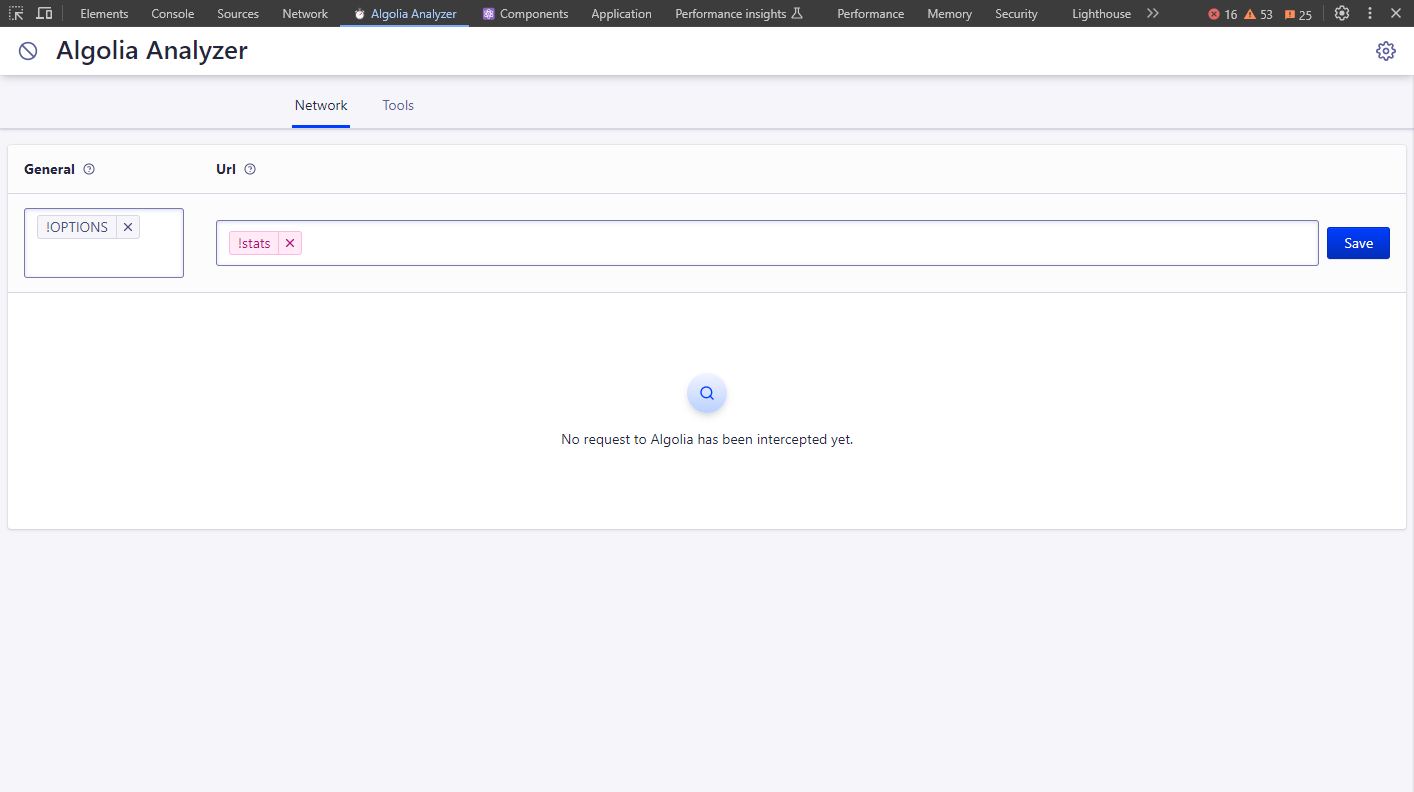Open the Performance DevTools tab
The width and height of the screenshot is (1414, 792).
[x=870, y=14]
